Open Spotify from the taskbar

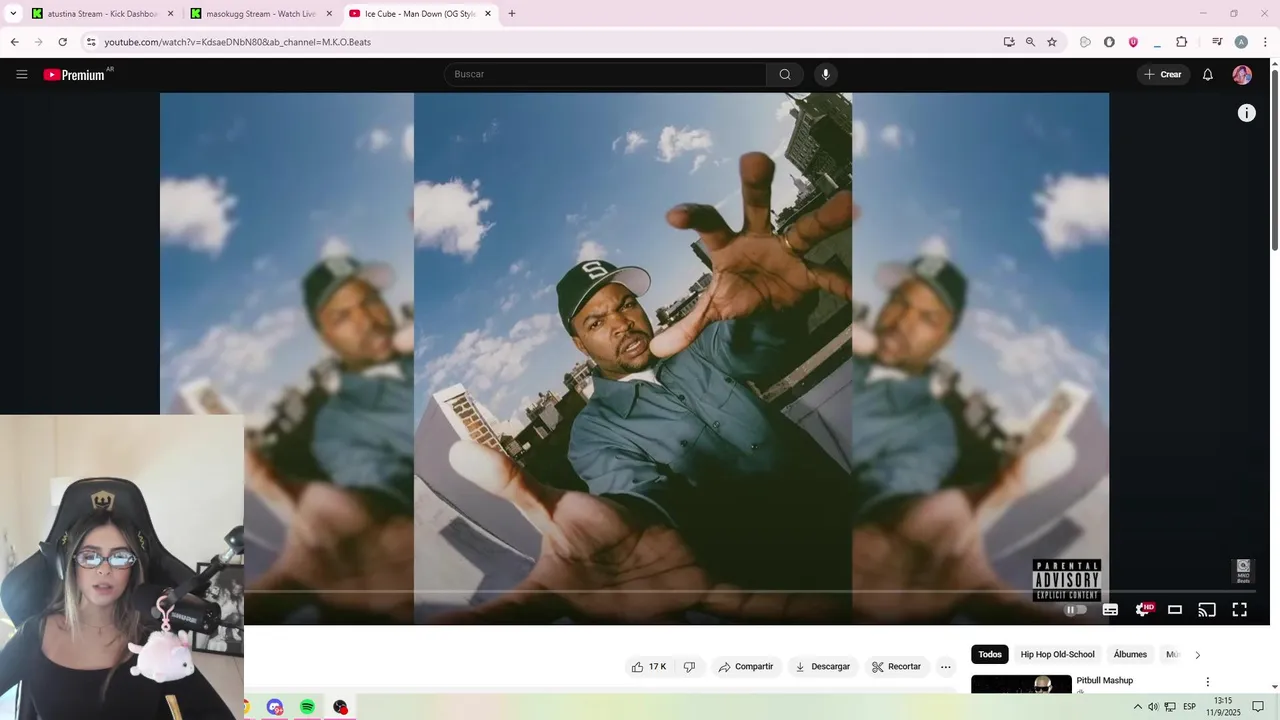tap(307, 707)
